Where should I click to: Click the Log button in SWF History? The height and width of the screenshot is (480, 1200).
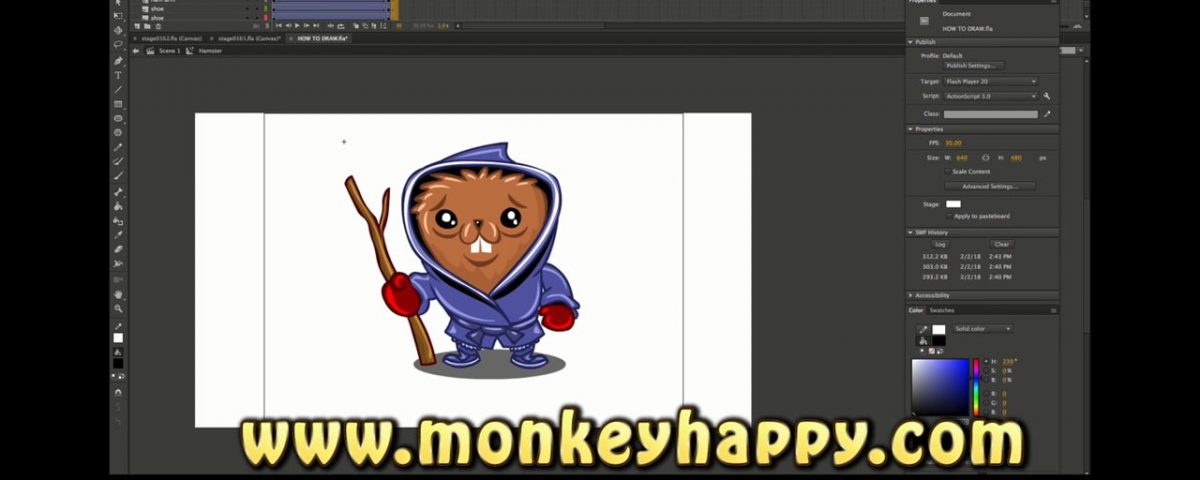pyautogui.click(x=940, y=244)
